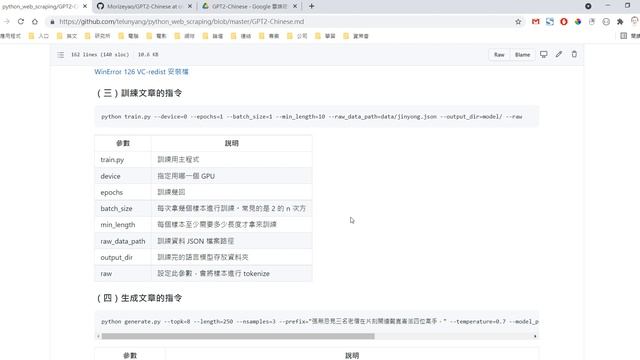Open the reading list icon on bookmarks bar

[623, 36]
